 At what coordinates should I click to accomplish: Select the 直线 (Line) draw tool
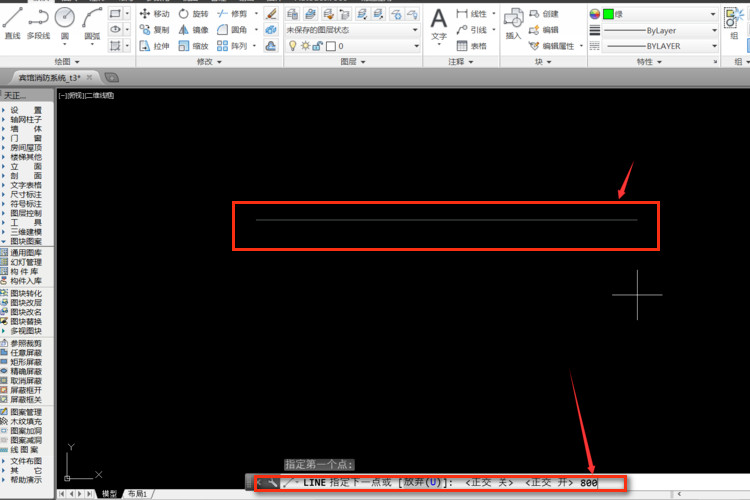point(12,23)
